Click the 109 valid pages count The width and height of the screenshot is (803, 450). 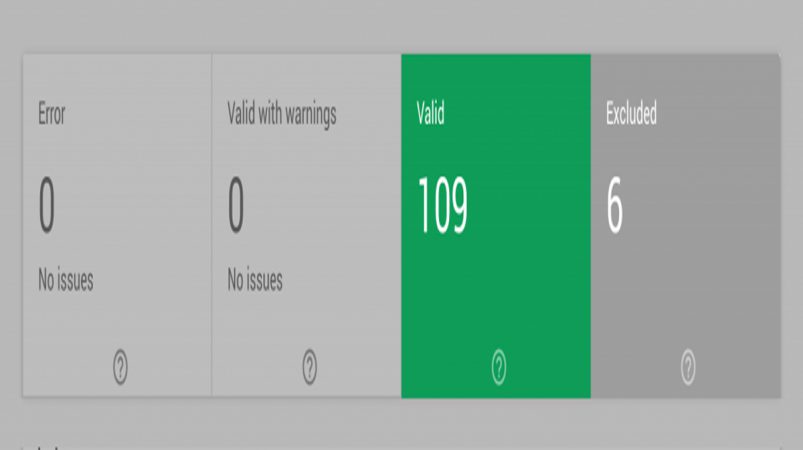point(442,205)
